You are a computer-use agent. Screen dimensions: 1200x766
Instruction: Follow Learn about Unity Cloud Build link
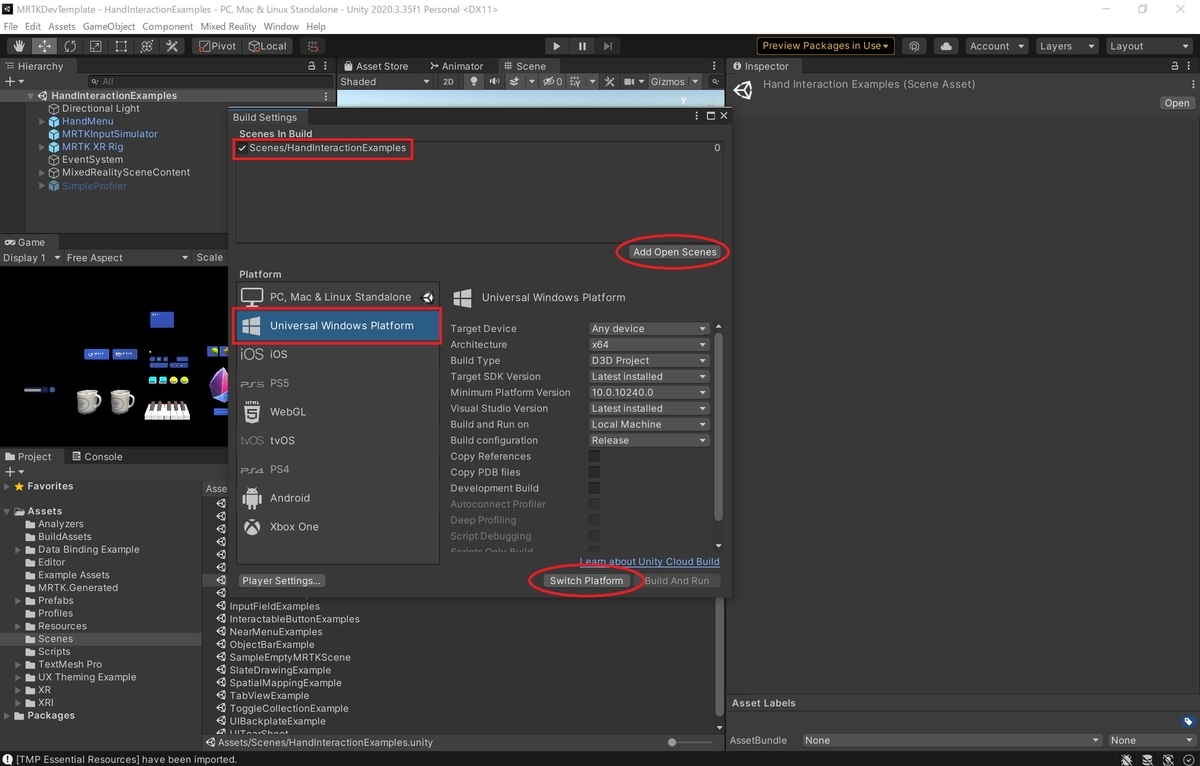coord(650,562)
